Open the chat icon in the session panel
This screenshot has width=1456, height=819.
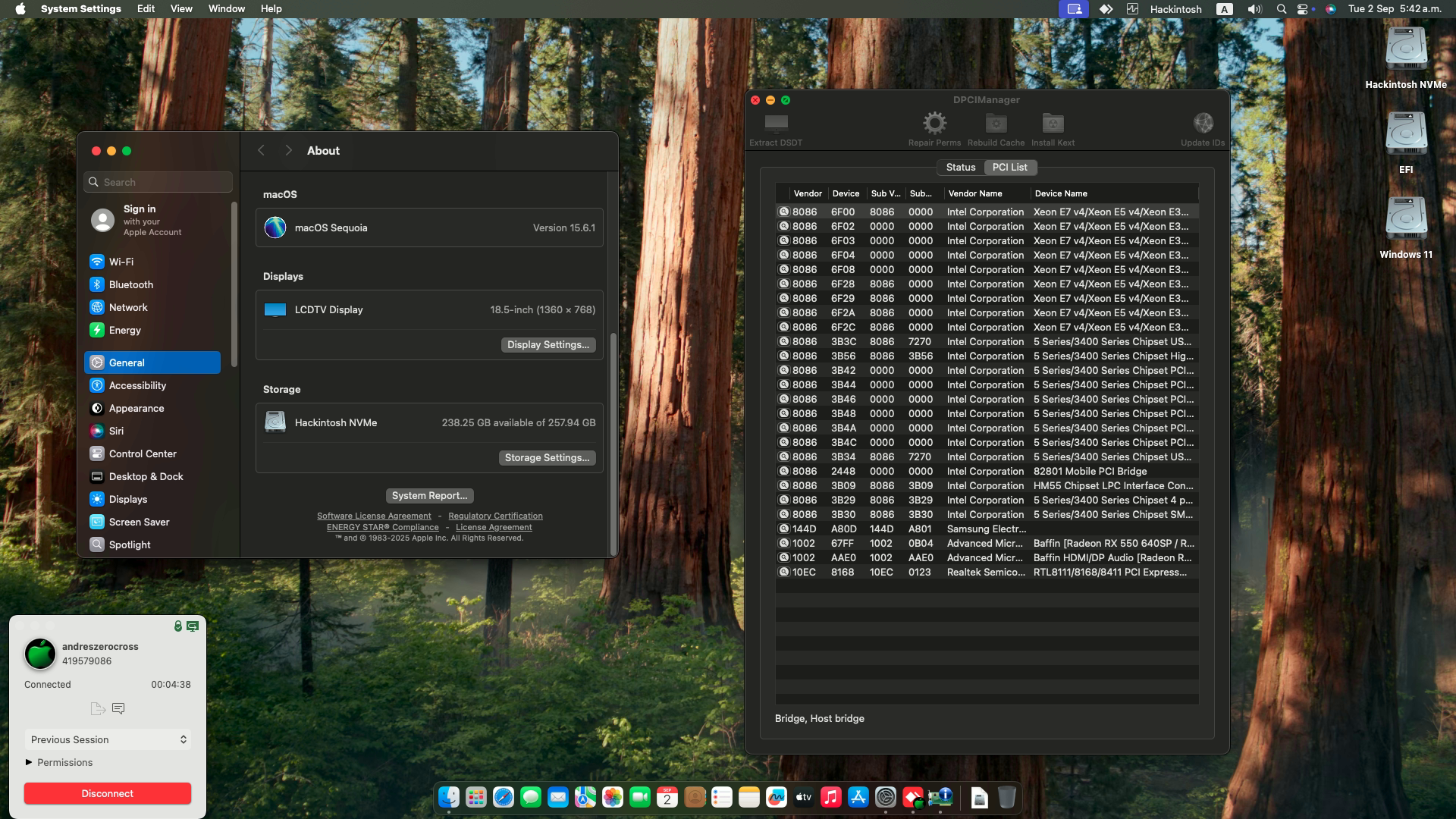[x=118, y=708]
